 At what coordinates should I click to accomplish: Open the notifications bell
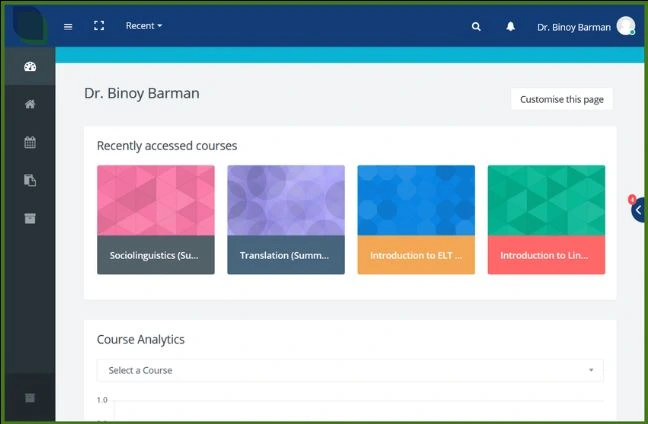click(x=510, y=27)
